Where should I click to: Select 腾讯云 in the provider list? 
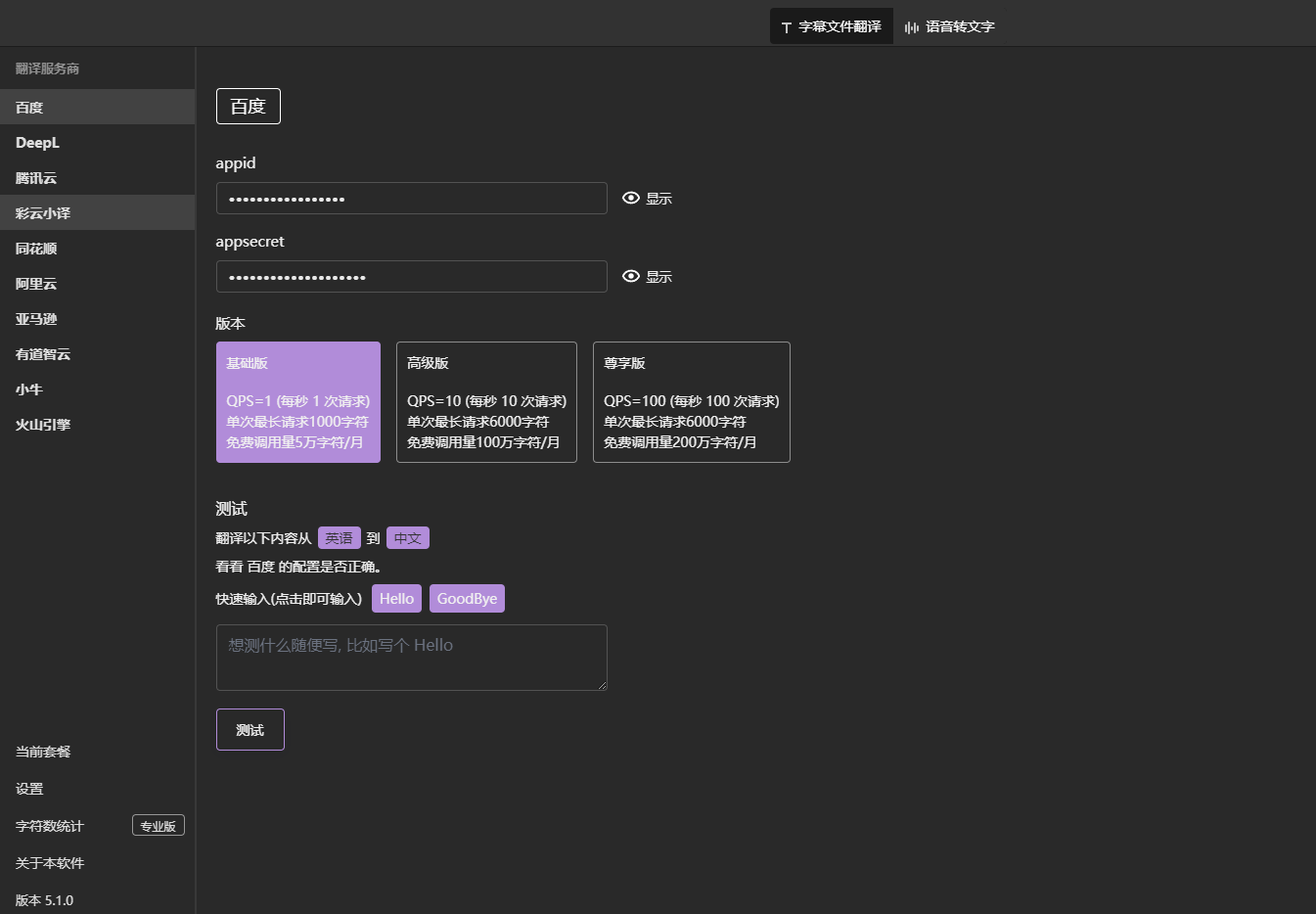pyautogui.click(x=36, y=178)
